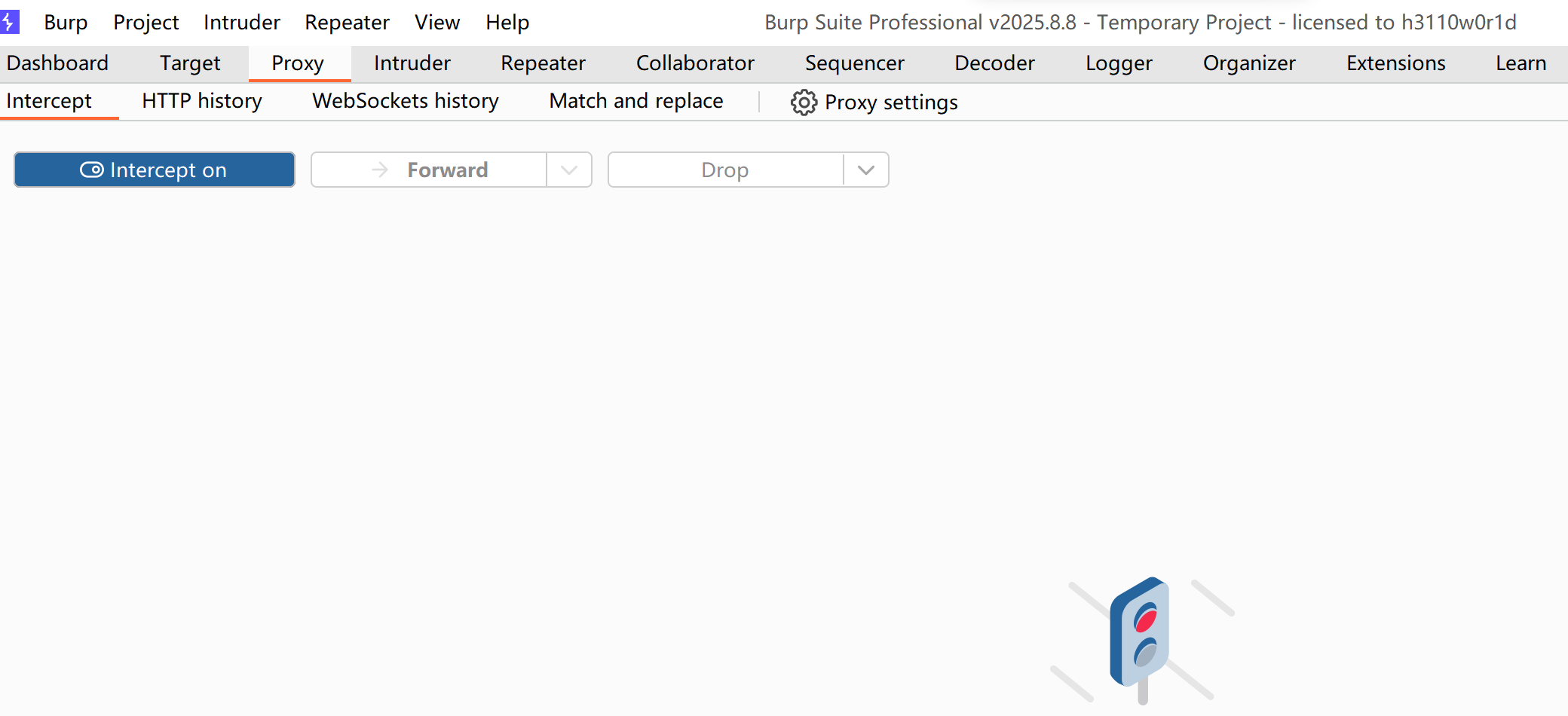Open the View menu

437,23
